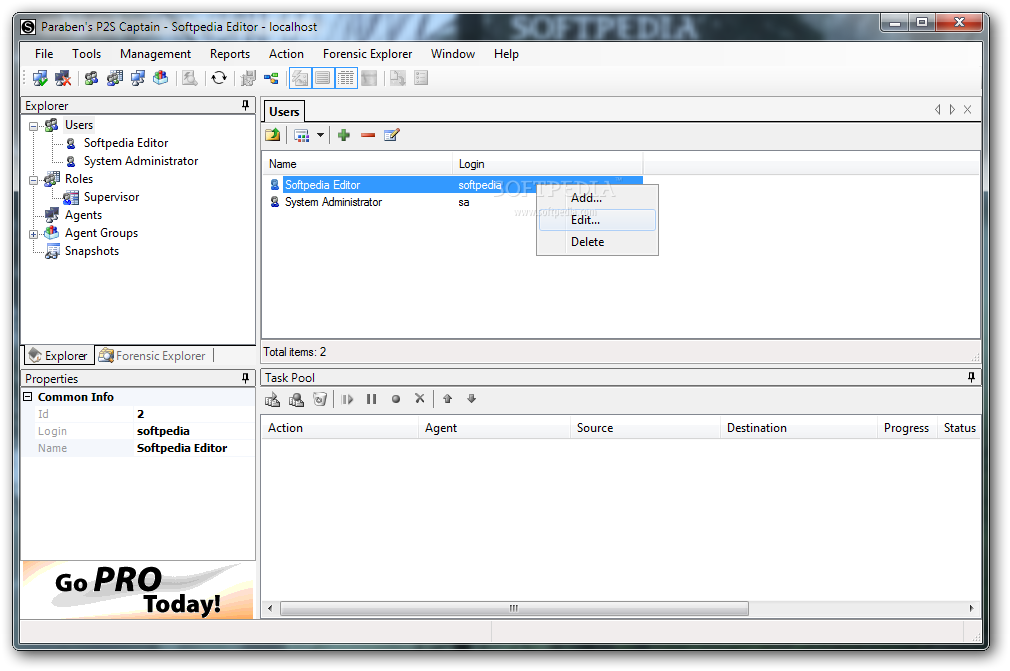Switch to the Explorer bottom tab
This screenshot has width=1010, height=671.
[59, 355]
